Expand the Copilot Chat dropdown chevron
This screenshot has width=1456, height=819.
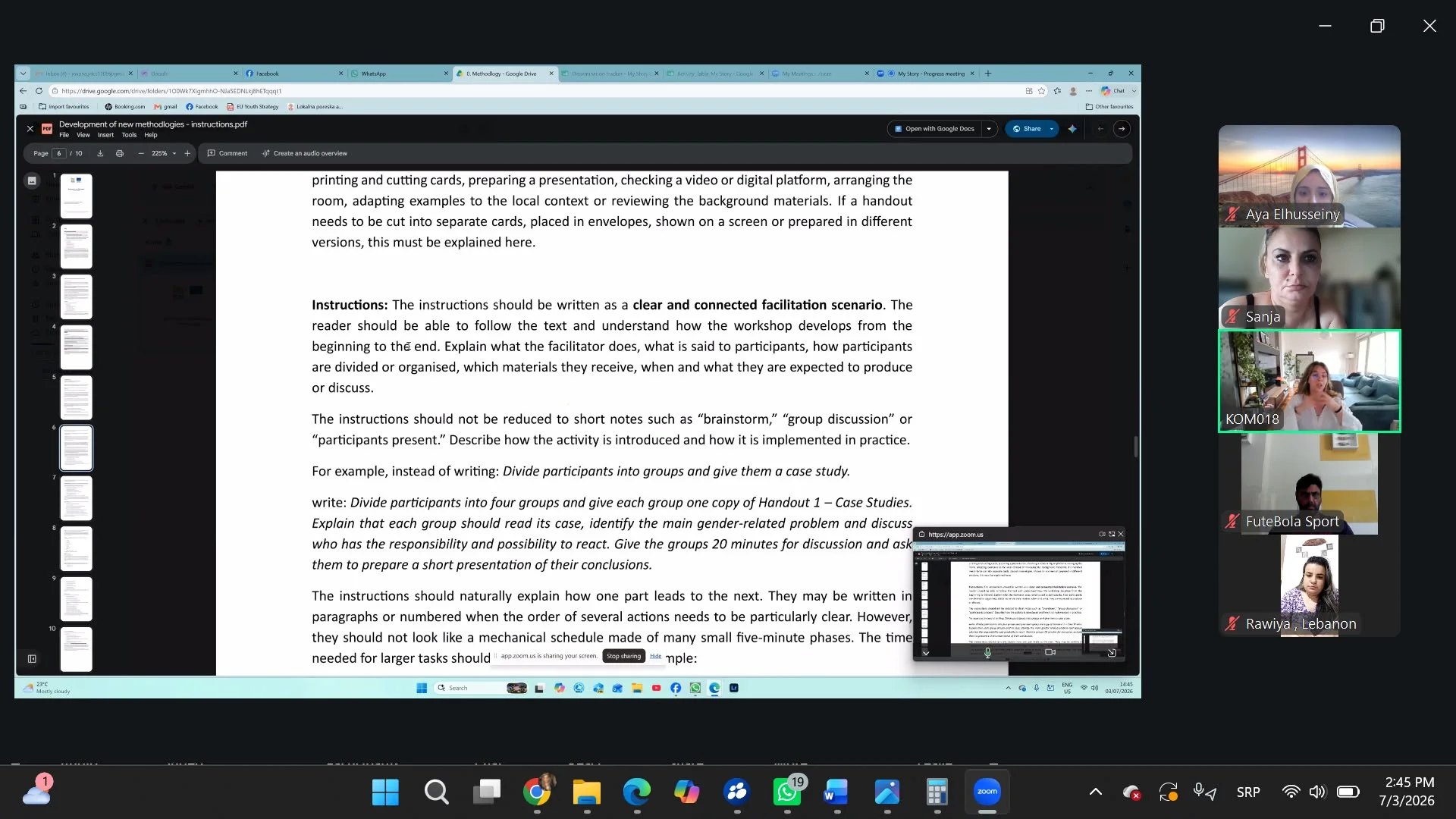point(1134,91)
